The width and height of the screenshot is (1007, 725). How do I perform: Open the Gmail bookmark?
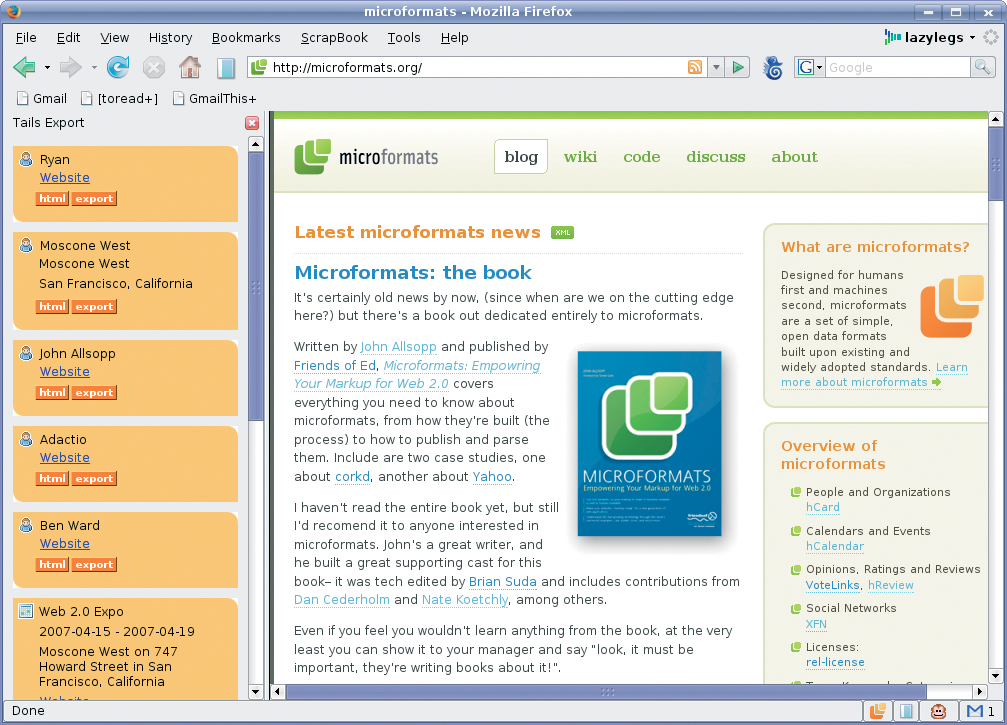(42, 98)
